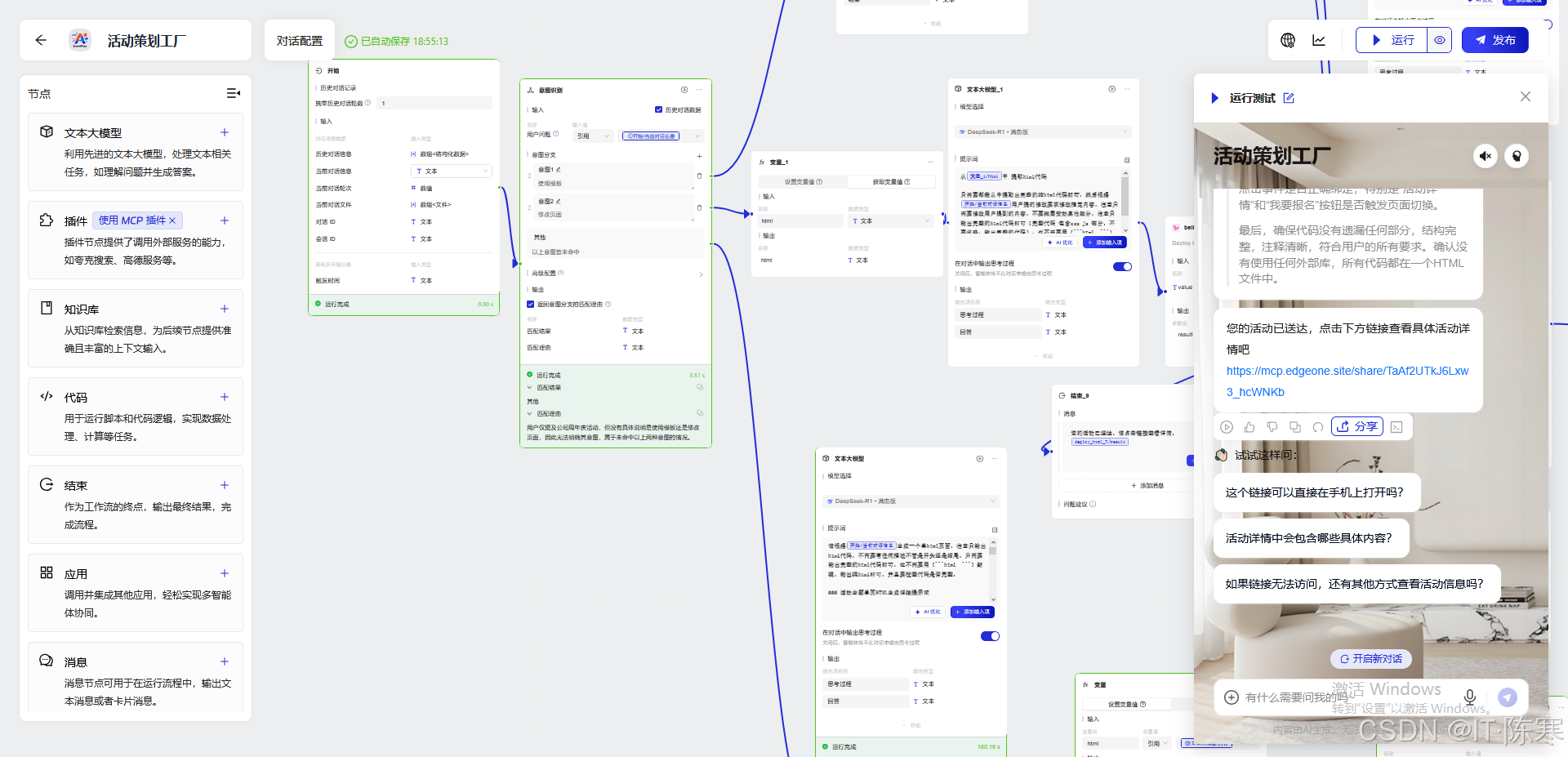Delete 意图2 with its trash icon

699,207
